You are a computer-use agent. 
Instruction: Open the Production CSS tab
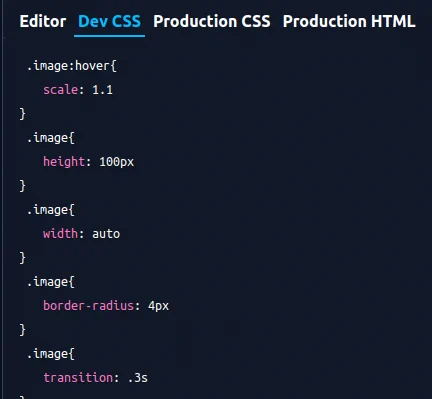[x=212, y=21]
